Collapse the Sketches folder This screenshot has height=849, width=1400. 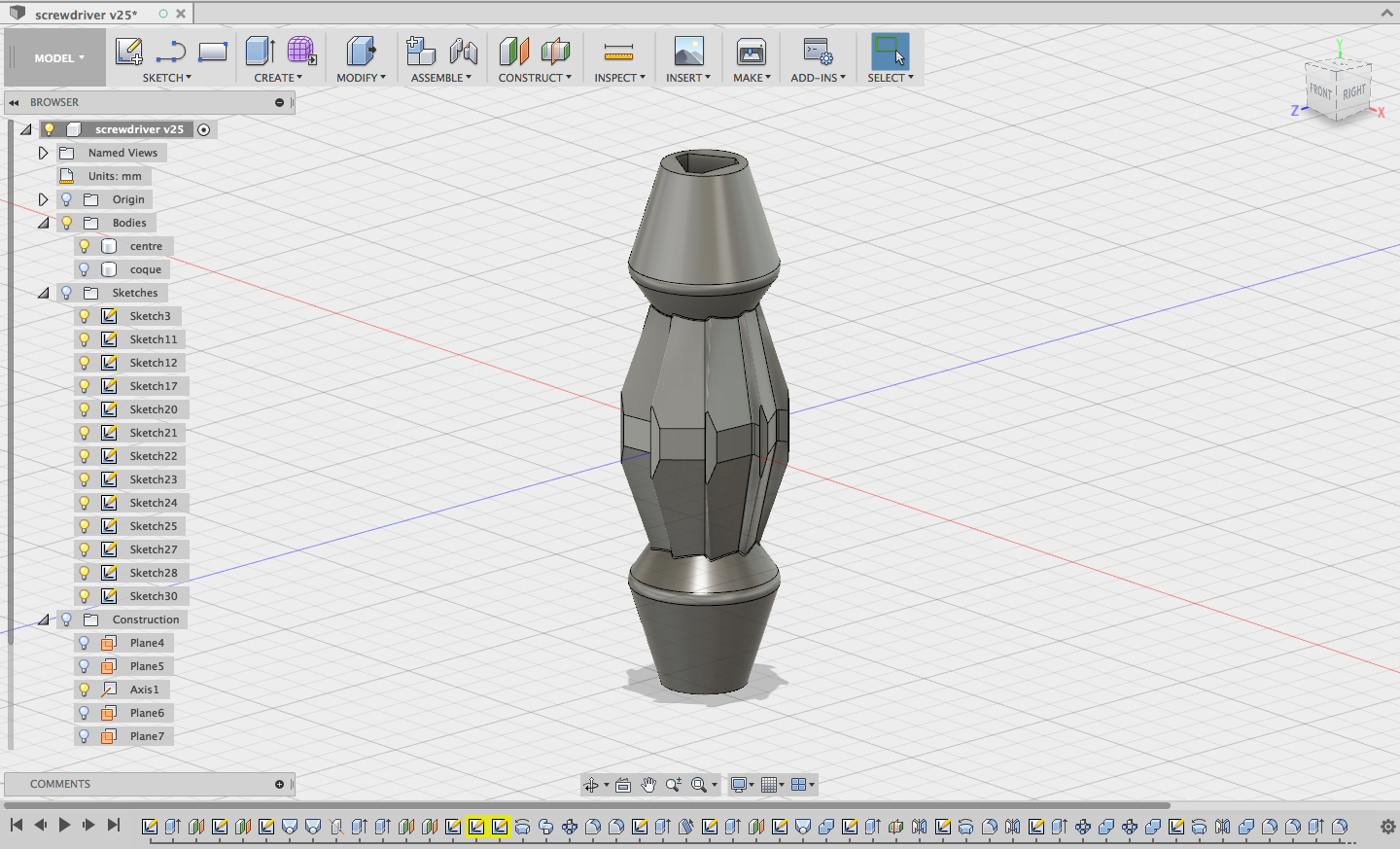tap(43, 293)
